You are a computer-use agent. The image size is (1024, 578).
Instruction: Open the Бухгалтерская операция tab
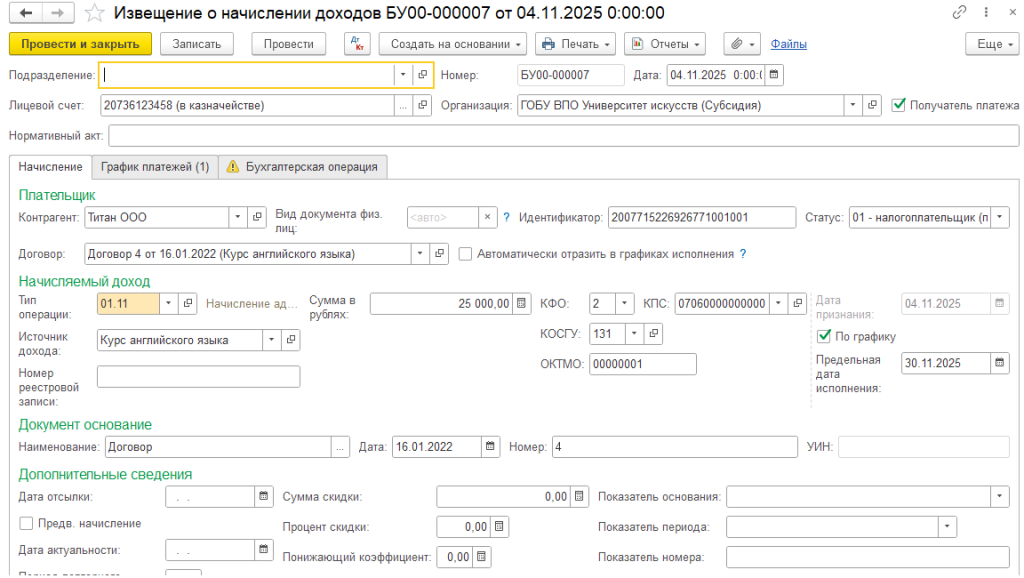[x=303, y=167]
